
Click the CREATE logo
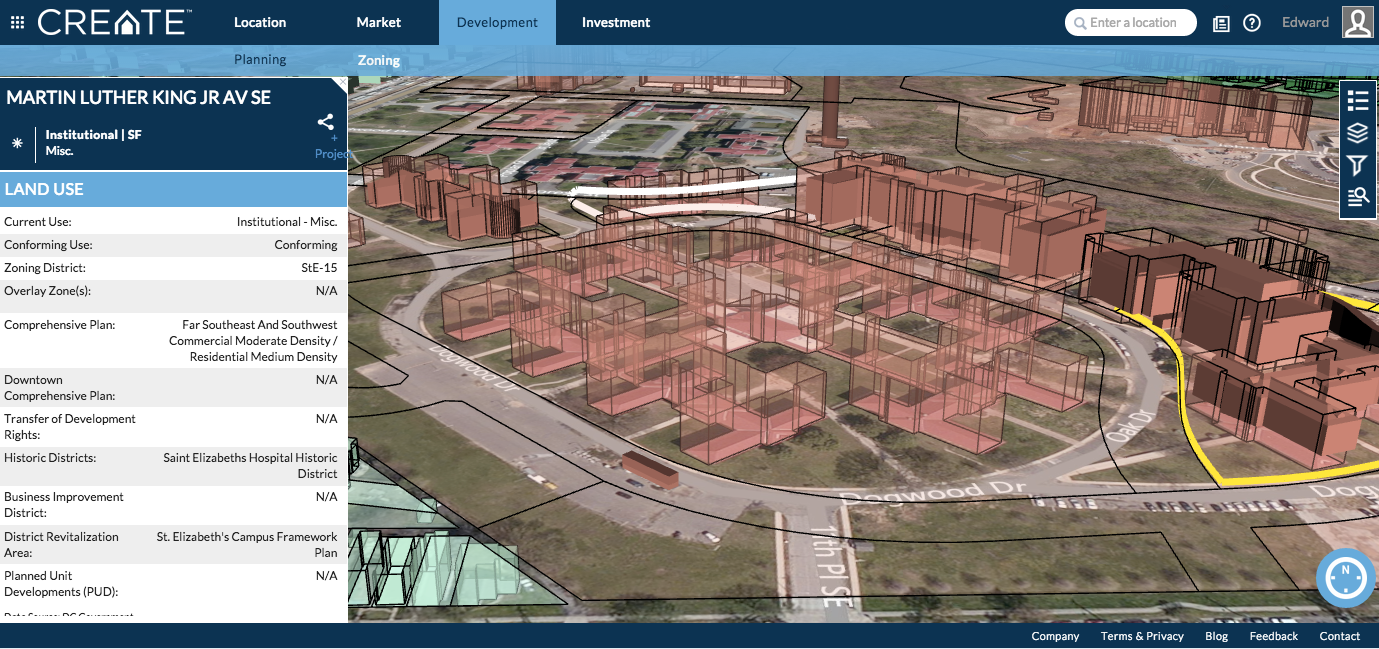(x=114, y=22)
